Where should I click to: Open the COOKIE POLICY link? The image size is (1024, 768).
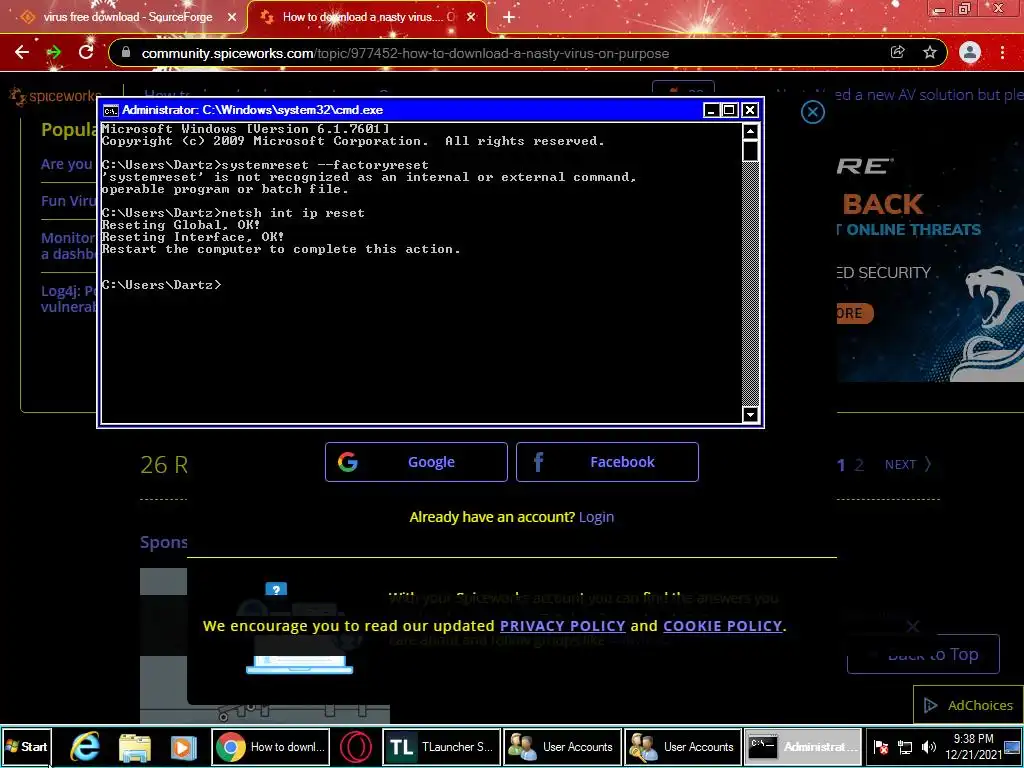(x=722, y=626)
